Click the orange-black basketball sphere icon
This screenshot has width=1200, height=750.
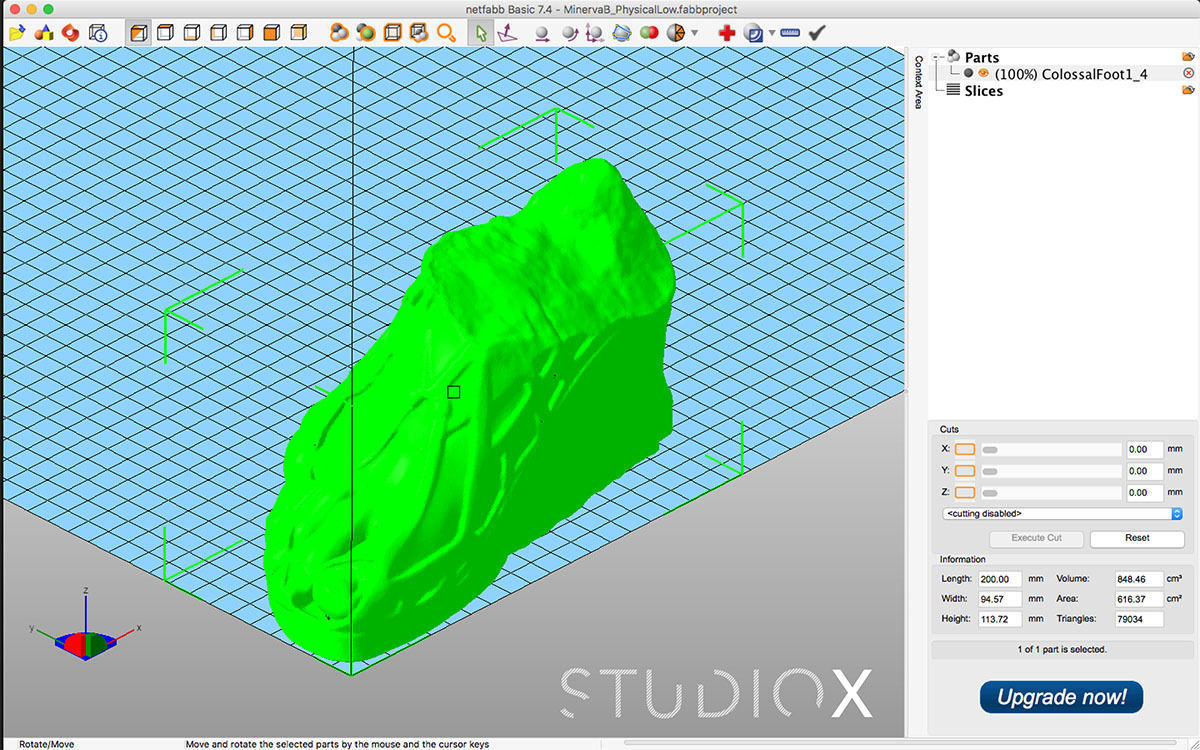pos(676,33)
